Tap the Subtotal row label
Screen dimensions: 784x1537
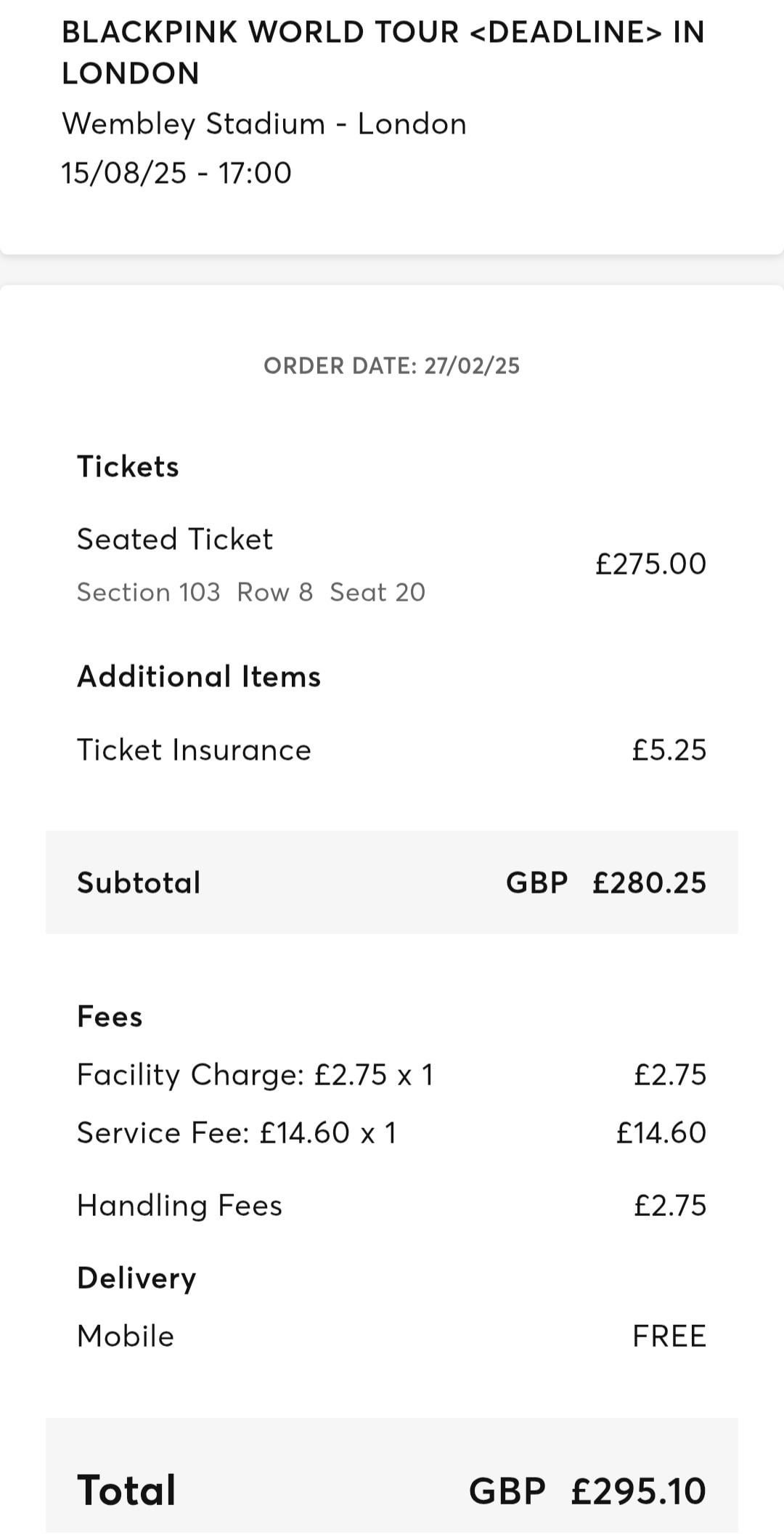pyautogui.click(x=139, y=883)
